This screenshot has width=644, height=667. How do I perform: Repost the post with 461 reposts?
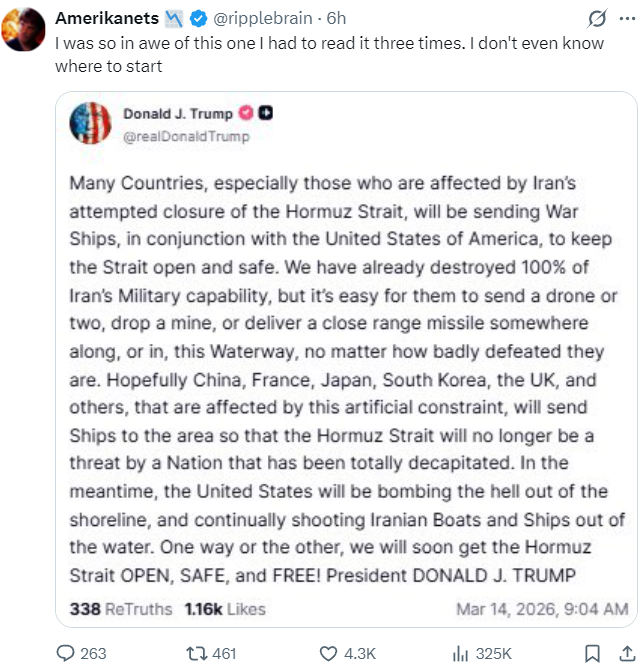(211, 653)
